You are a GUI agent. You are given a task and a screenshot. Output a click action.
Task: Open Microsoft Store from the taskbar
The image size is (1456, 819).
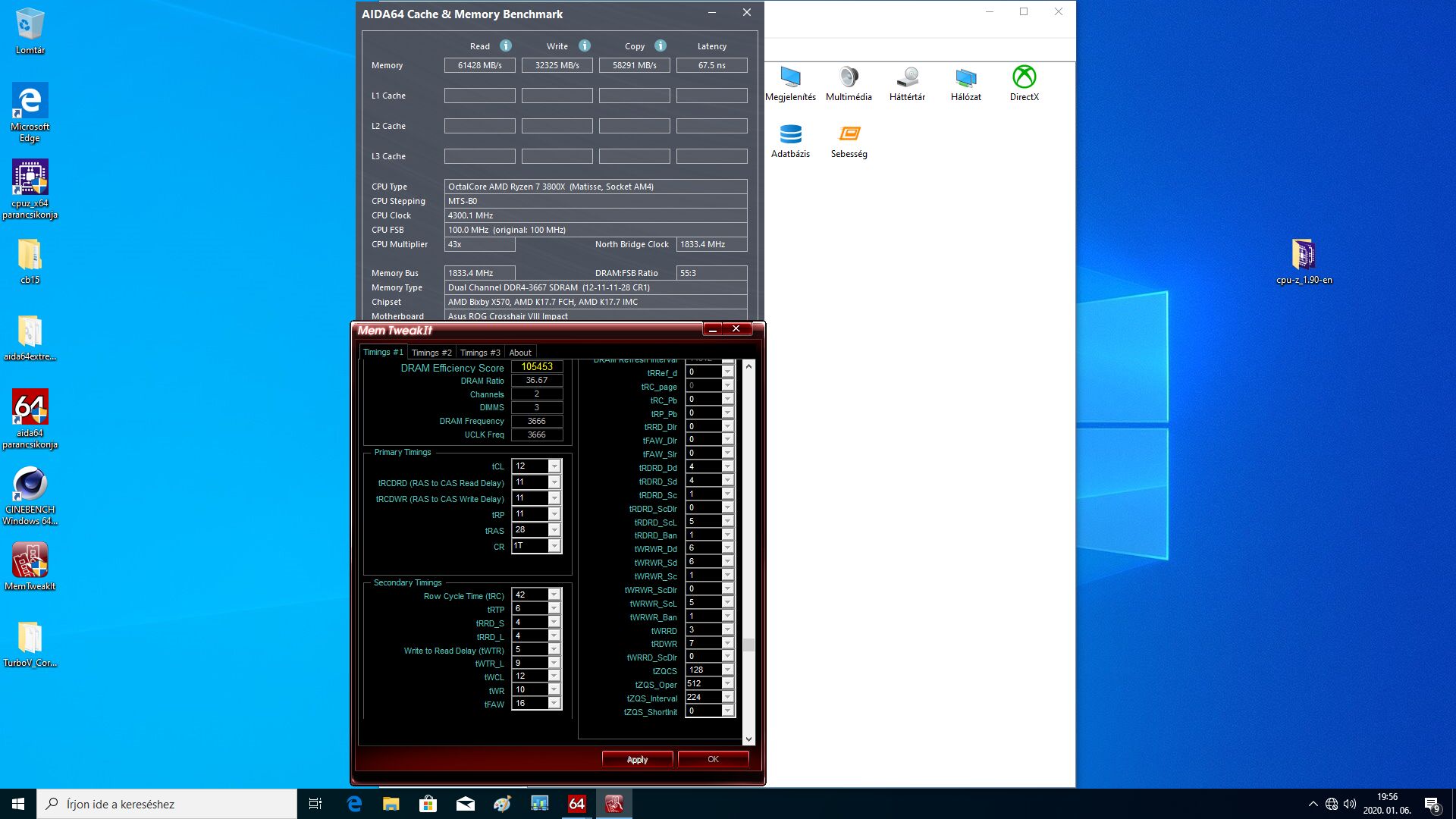click(428, 804)
